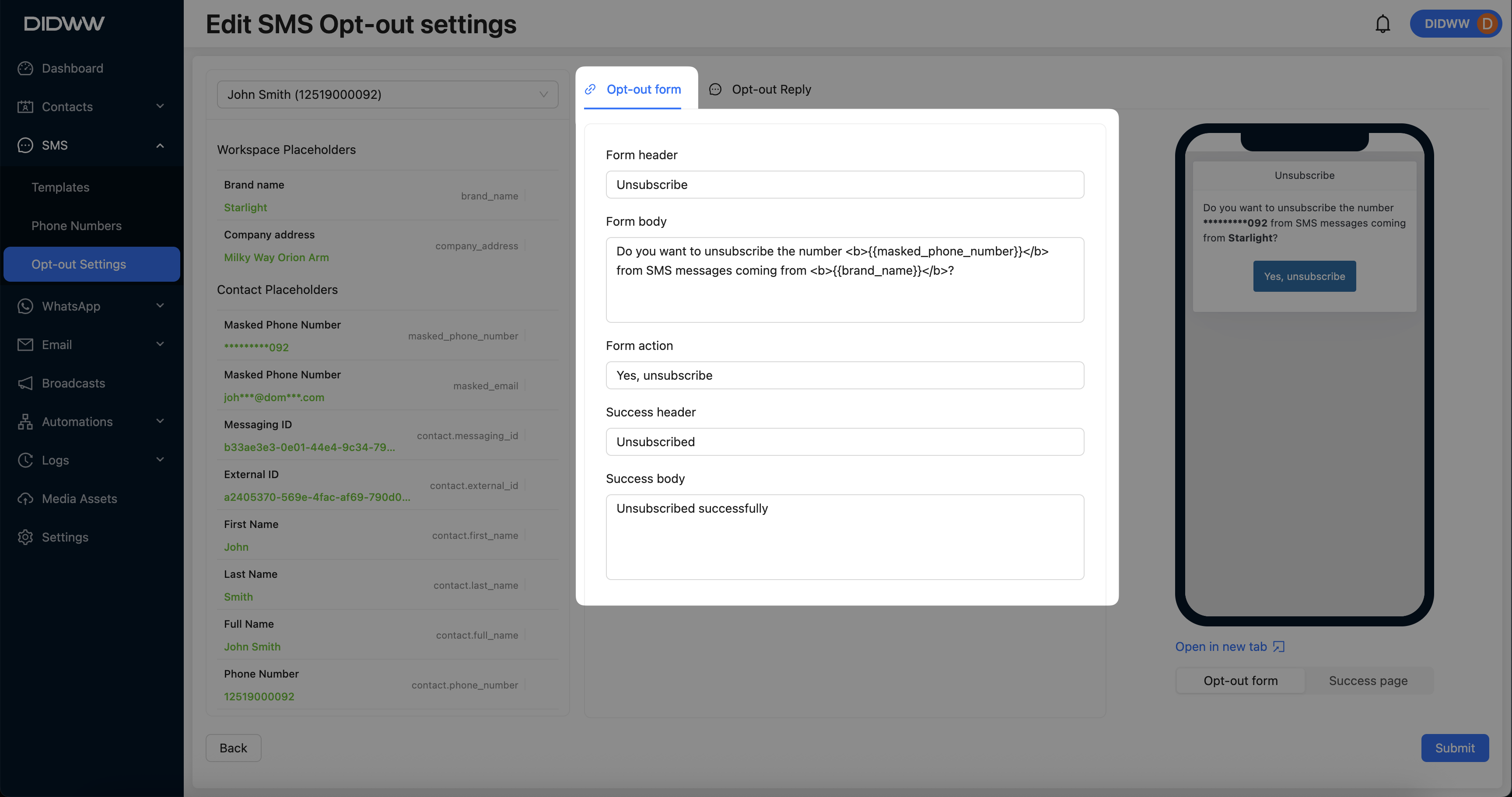The width and height of the screenshot is (1512, 797).
Task: Click Open in new tab link
Action: click(x=1229, y=647)
